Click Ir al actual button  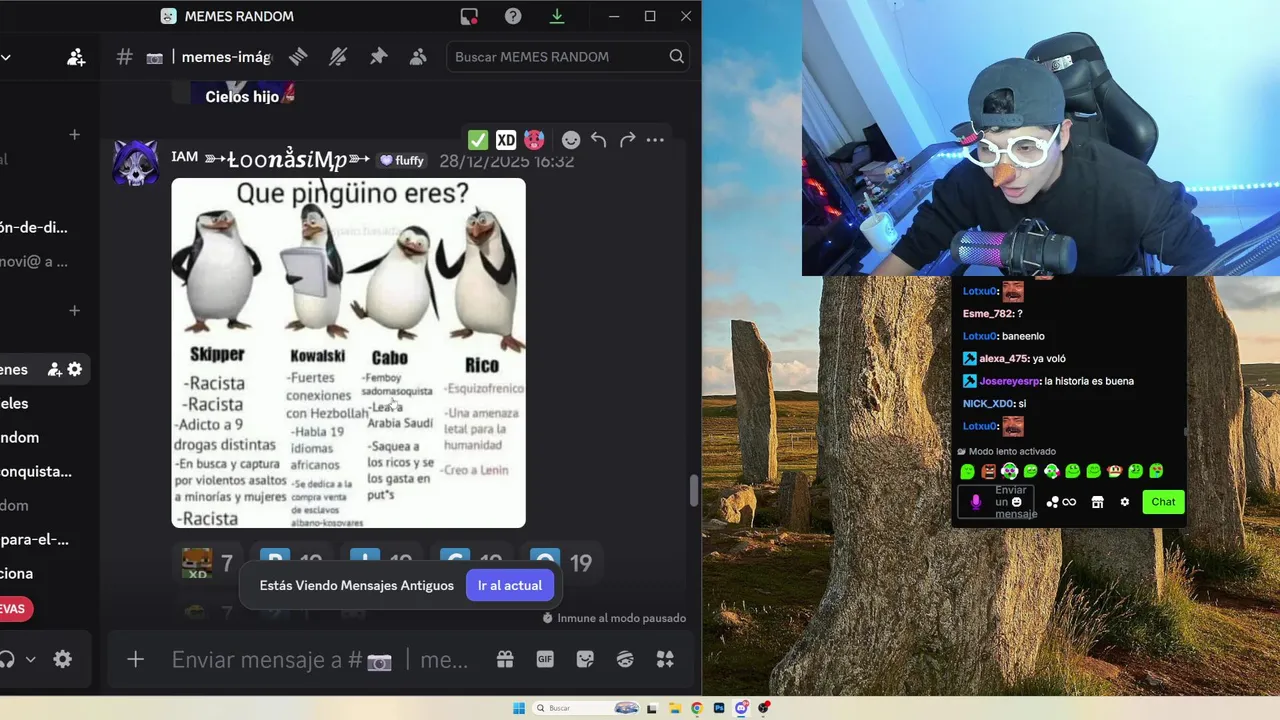[509, 585]
